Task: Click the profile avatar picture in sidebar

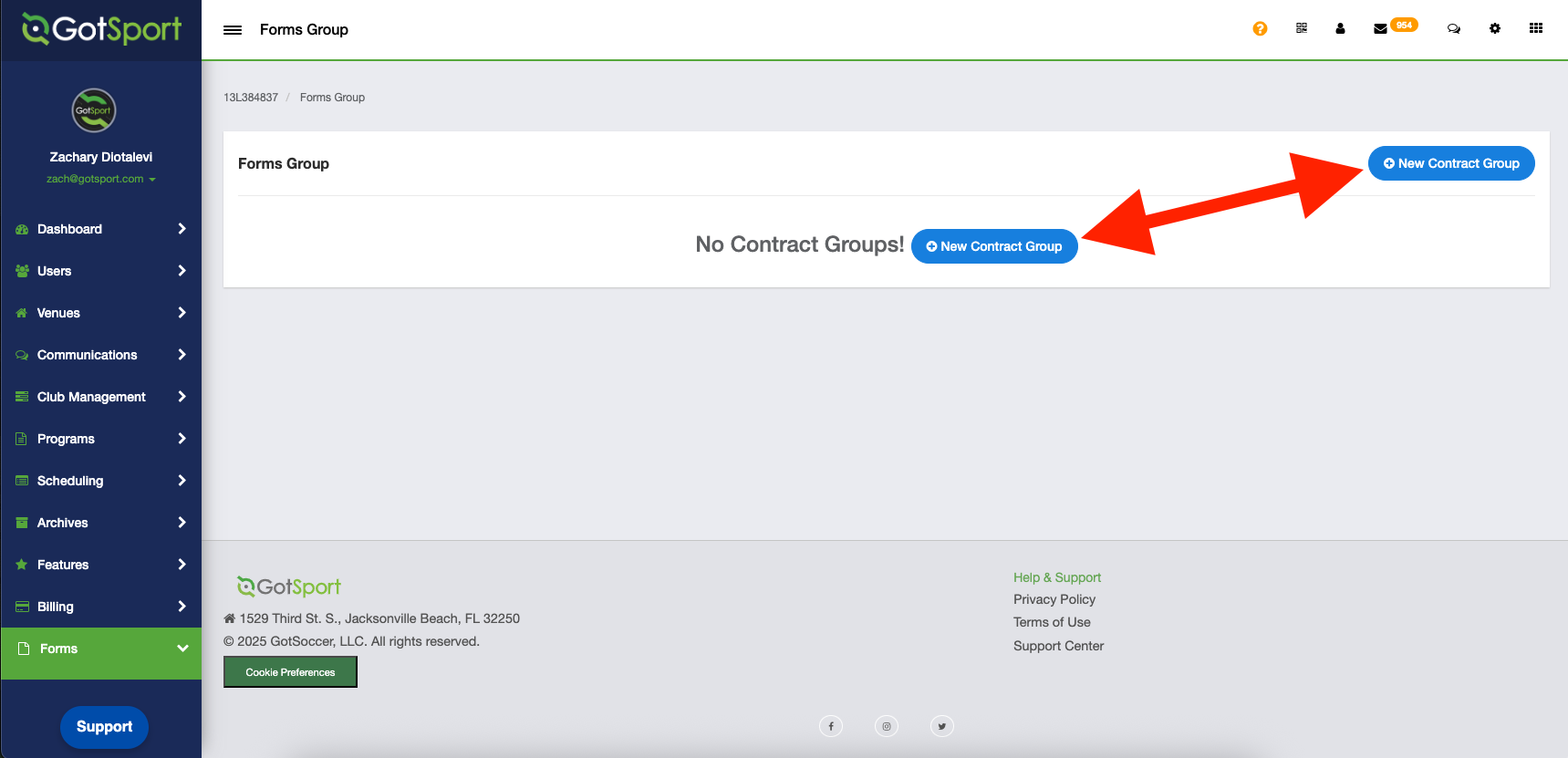Action: (94, 110)
